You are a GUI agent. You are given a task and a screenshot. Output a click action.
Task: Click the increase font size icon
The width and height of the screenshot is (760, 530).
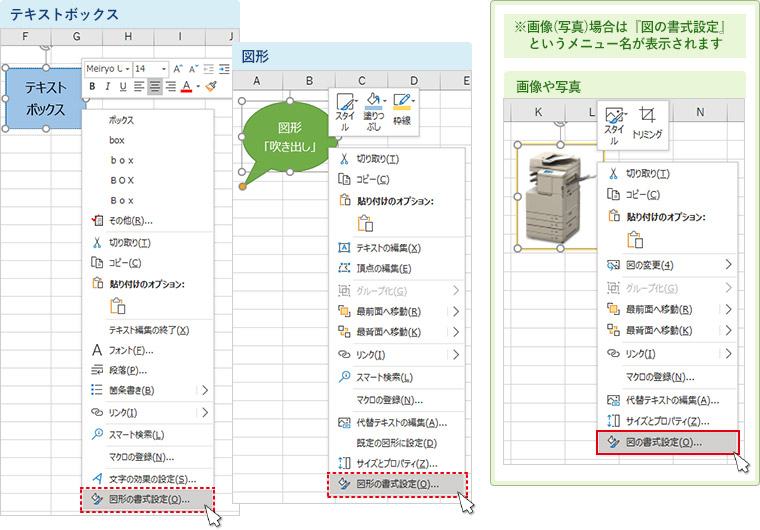tap(179, 68)
